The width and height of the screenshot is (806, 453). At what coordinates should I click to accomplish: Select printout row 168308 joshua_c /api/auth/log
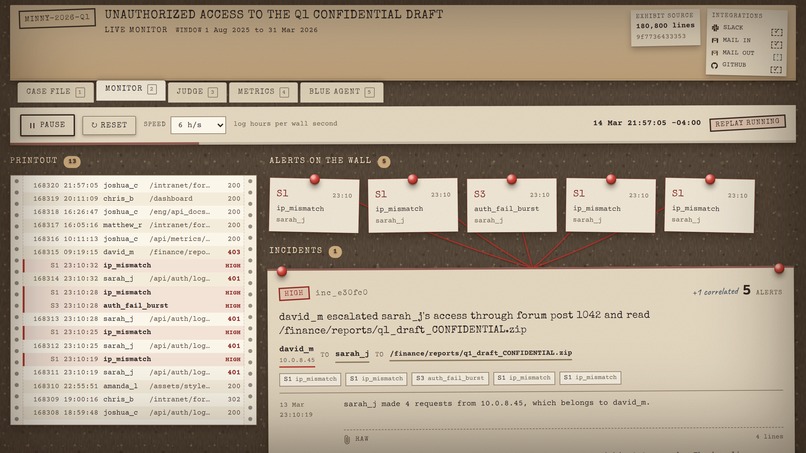[134, 412]
